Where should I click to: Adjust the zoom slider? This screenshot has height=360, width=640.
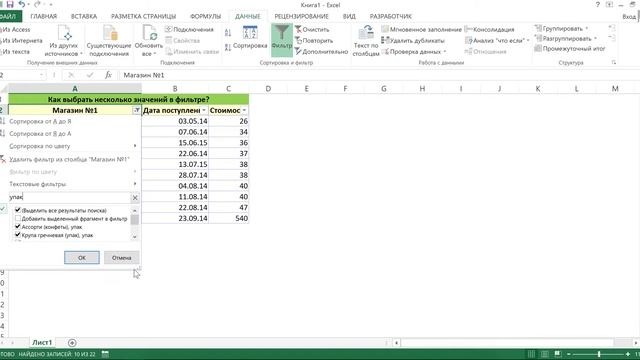pyautogui.click(x=599, y=354)
